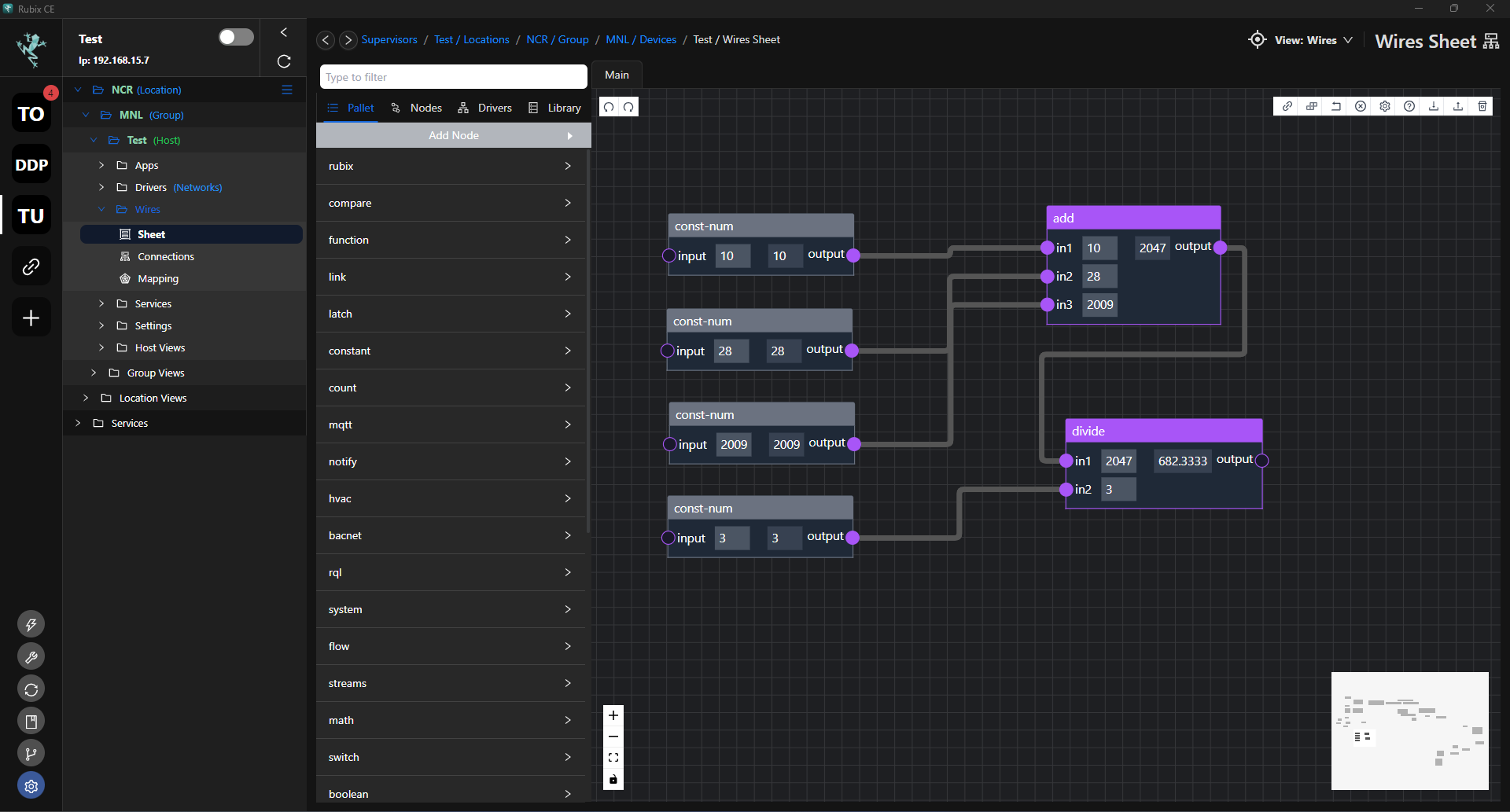The width and height of the screenshot is (1510, 812).
Task: Click the git branch sidebar icon
Action: point(31,754)
